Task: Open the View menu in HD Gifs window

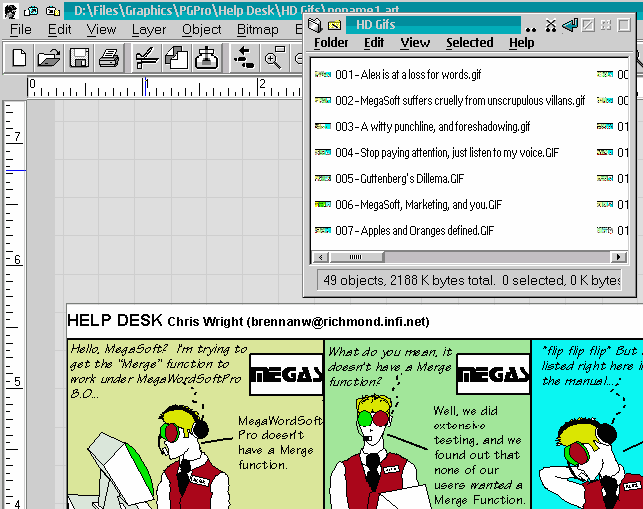Action: click(x=415, y=43)
